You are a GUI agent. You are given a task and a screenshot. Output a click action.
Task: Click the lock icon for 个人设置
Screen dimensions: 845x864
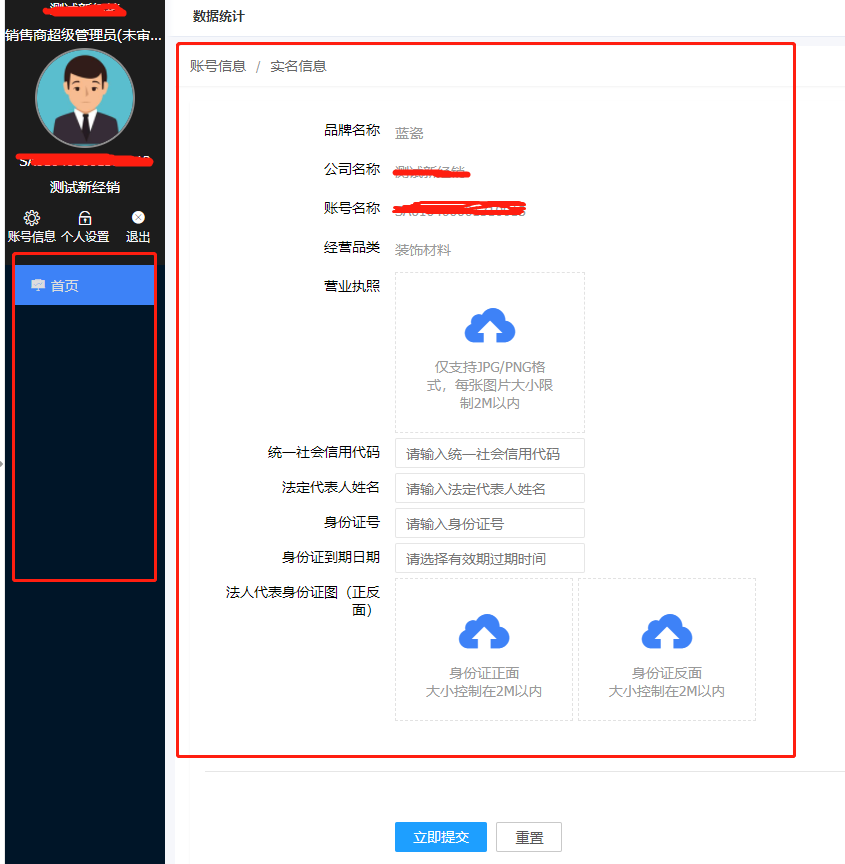(x=85, y=218)
